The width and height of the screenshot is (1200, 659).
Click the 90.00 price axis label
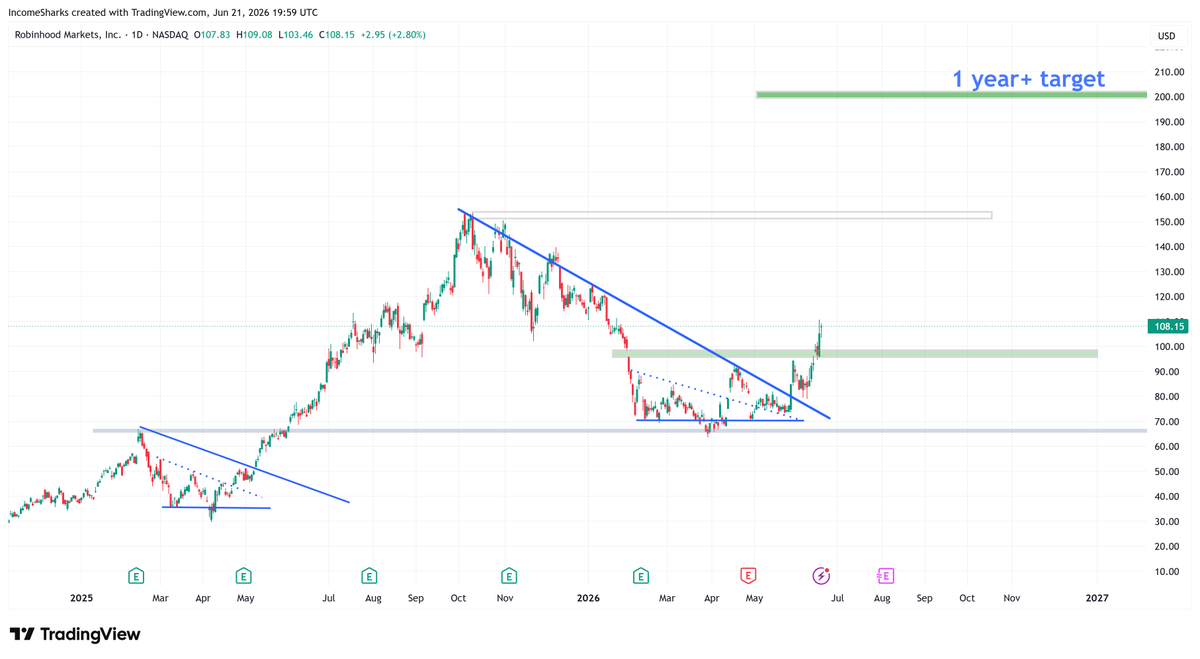pyautogui.click(x=1169, y=372)
